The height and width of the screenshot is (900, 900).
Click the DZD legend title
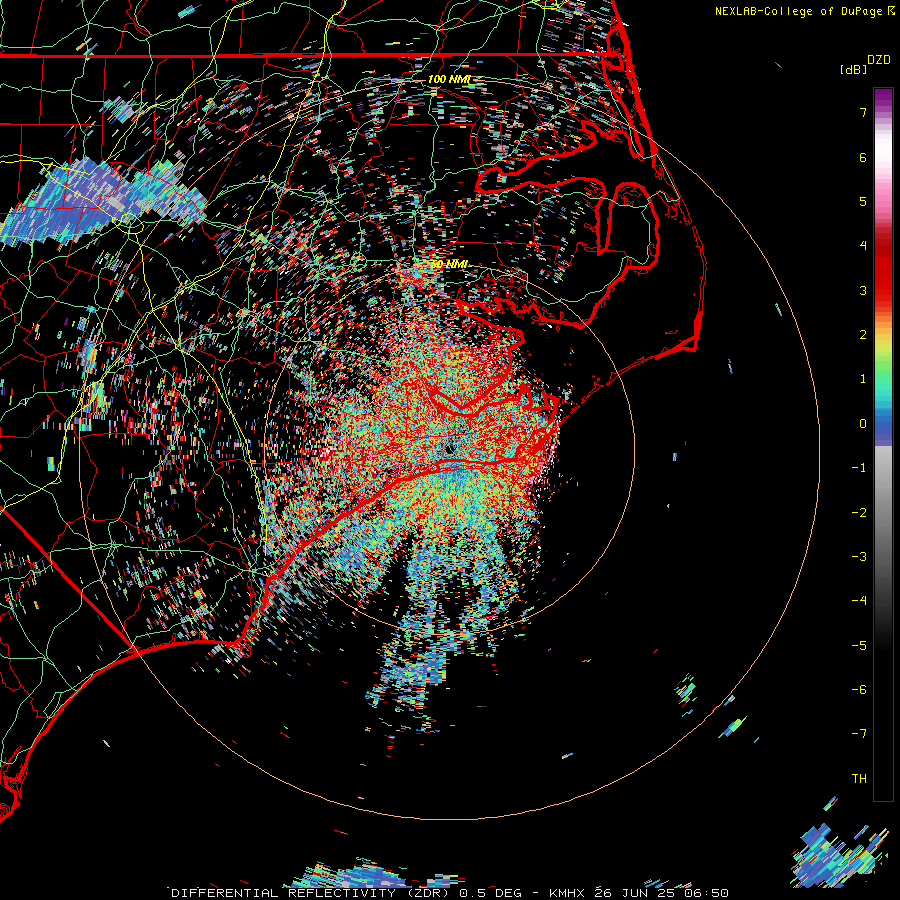(x=879, y=60)
